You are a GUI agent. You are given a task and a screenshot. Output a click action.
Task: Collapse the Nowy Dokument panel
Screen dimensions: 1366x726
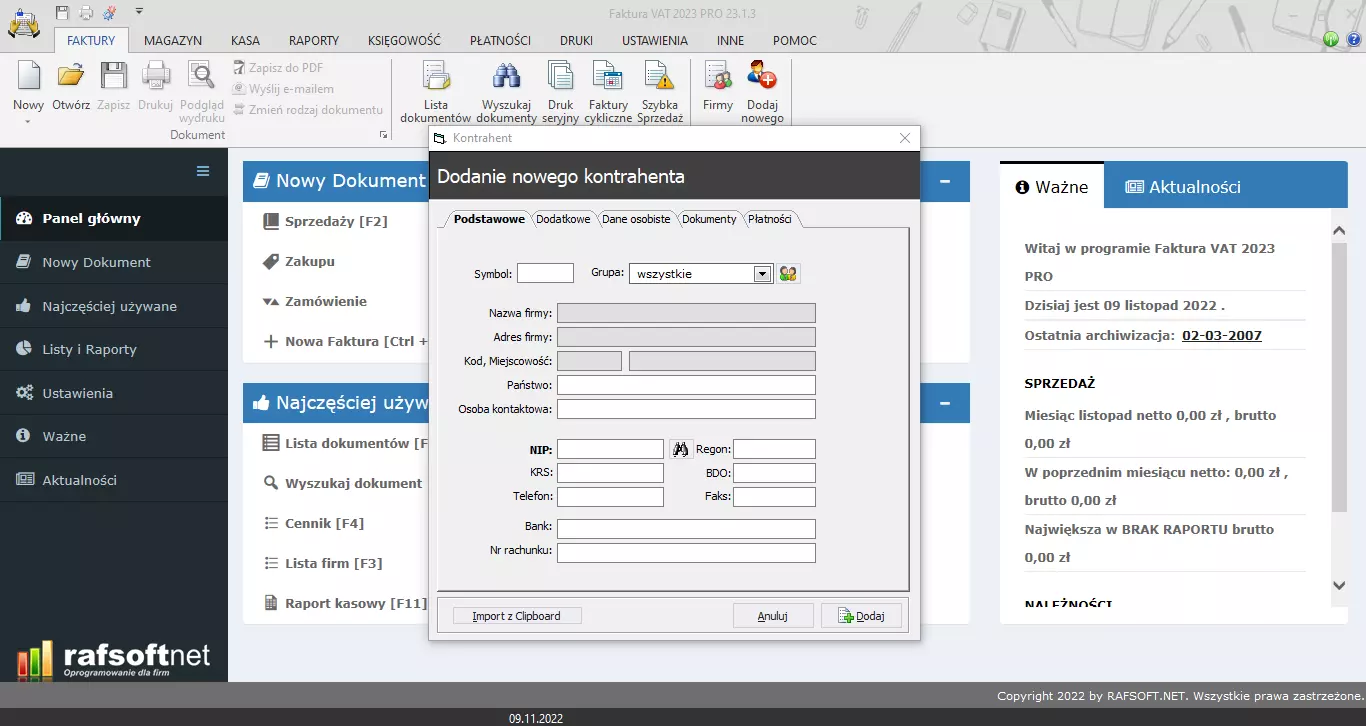click(945, 182)
